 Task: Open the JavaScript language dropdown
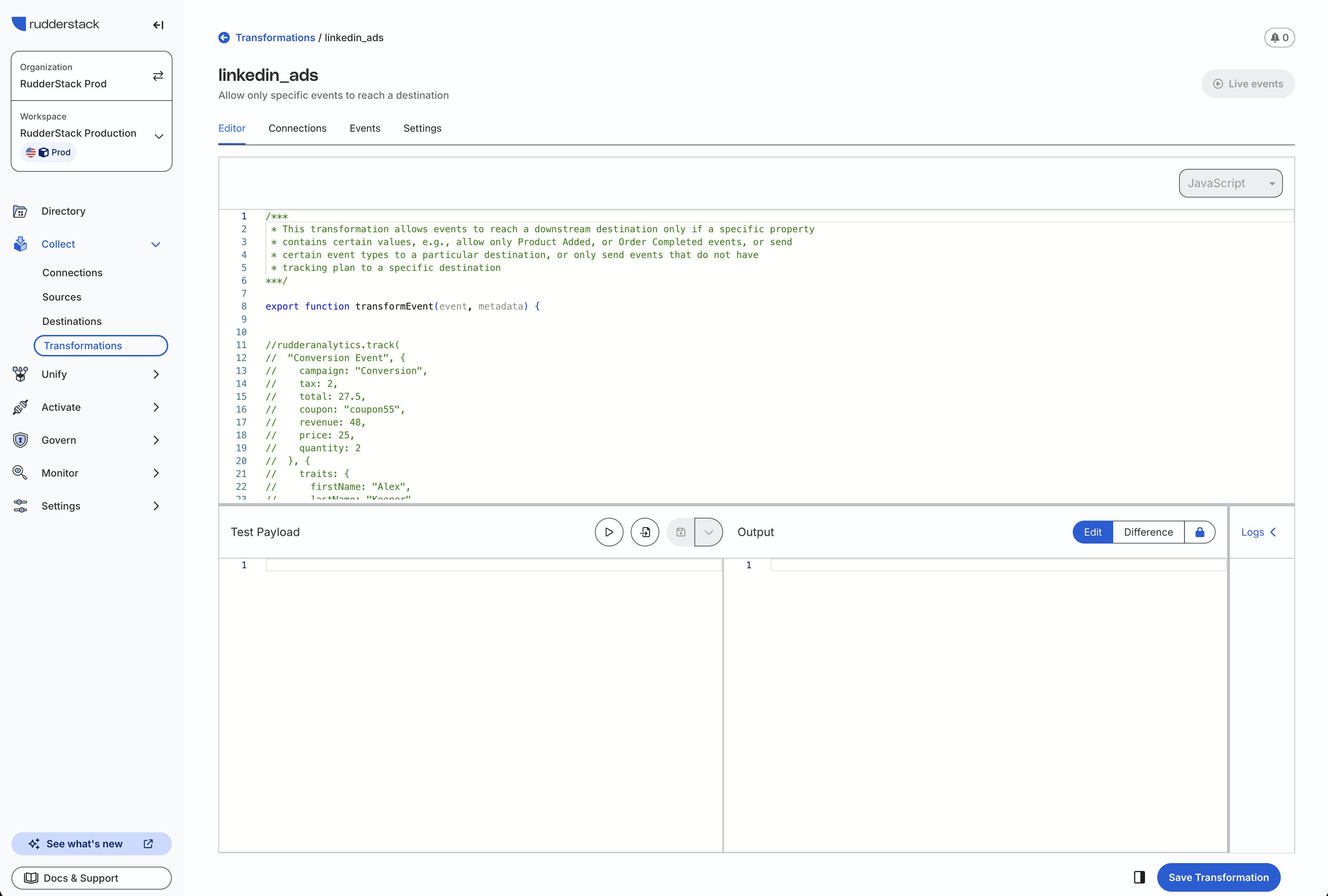coord(1230,183)
